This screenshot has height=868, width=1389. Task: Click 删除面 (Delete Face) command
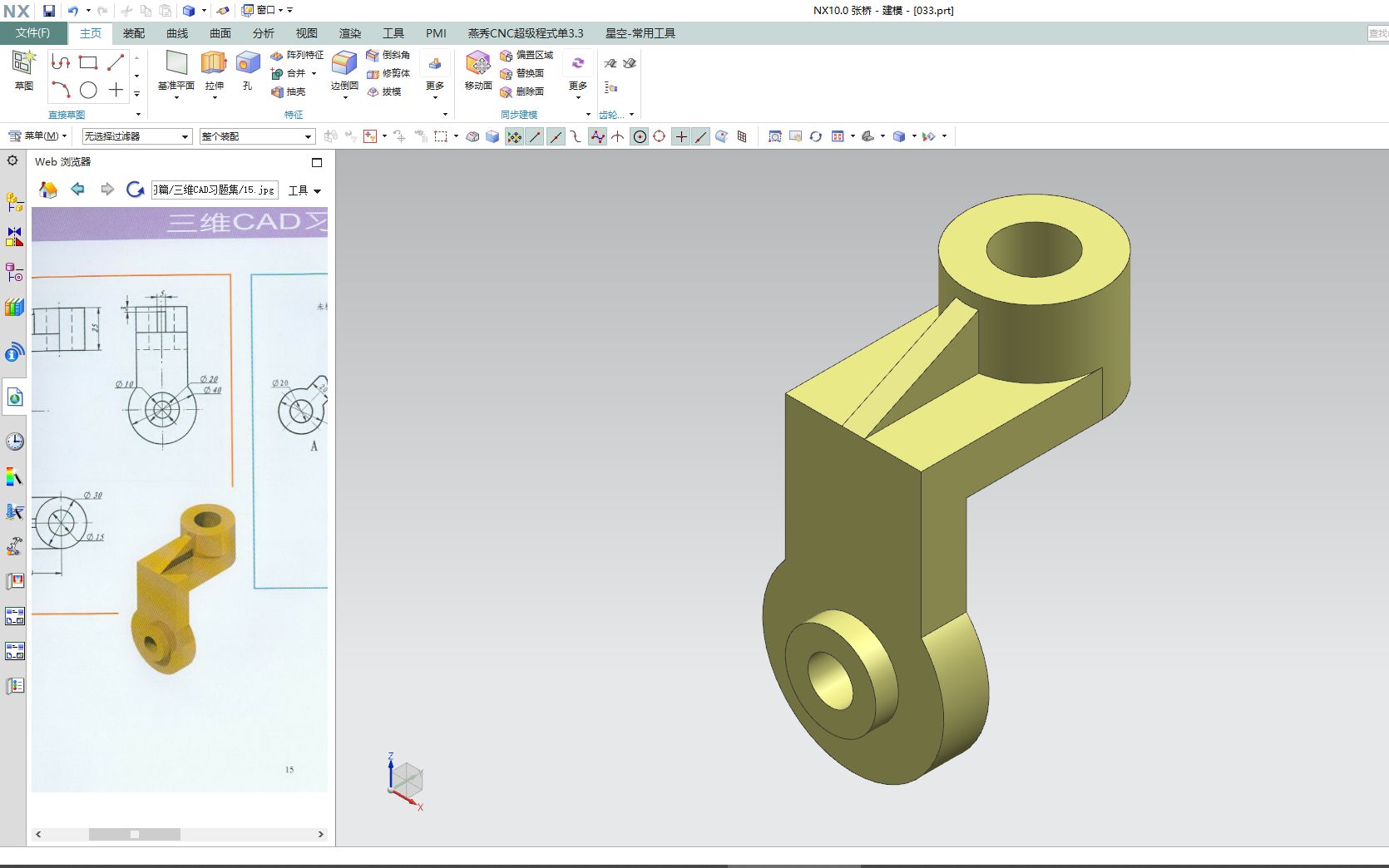(521, 91)
